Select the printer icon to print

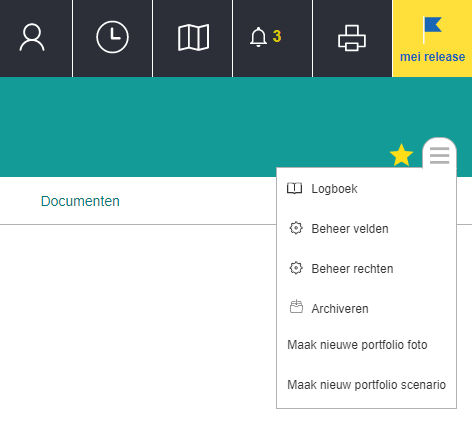(352, 38)
